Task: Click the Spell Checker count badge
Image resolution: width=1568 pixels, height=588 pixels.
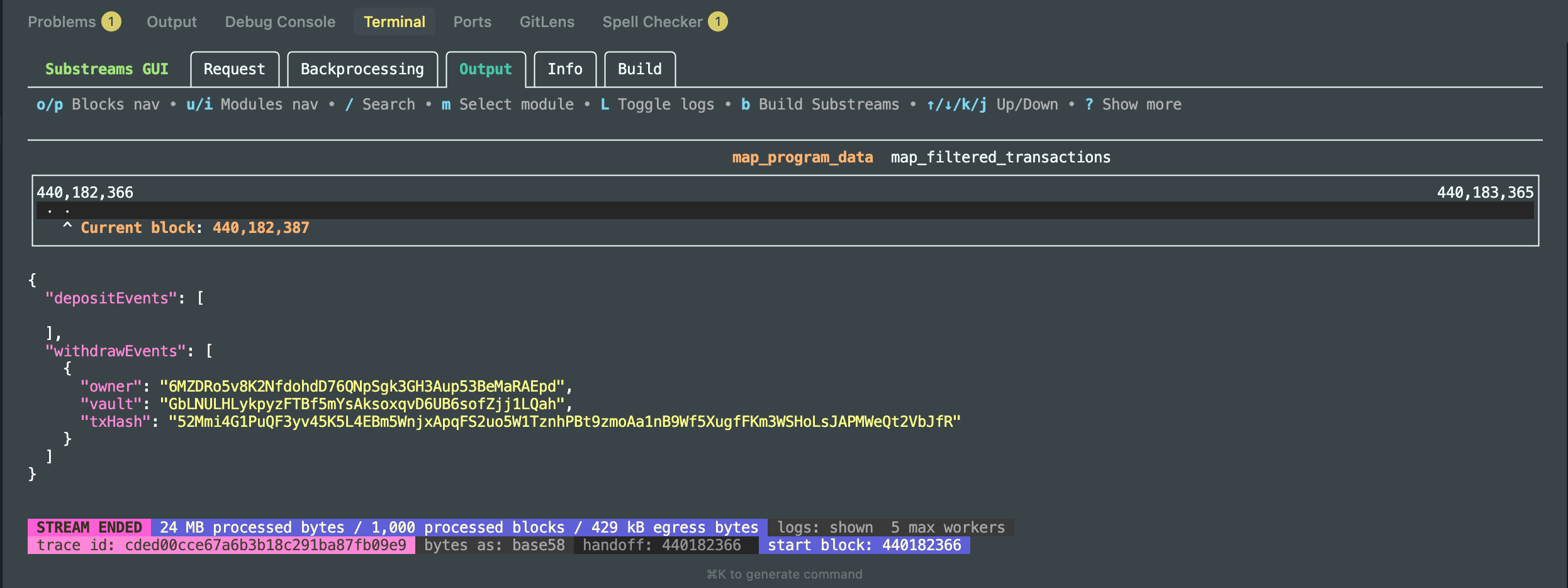Action: (718, 22)
